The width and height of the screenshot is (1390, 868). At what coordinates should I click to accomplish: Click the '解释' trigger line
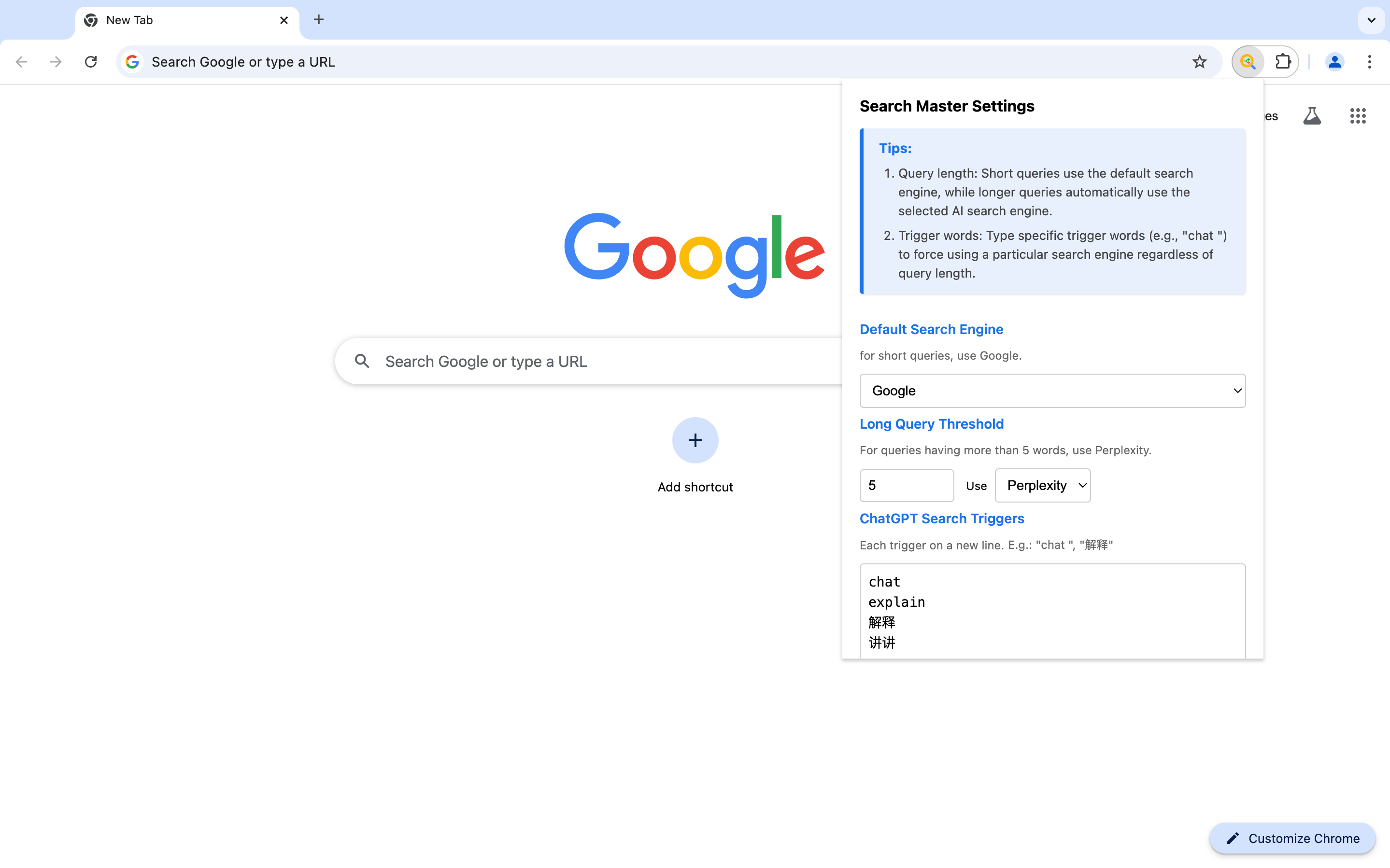click(882, 622)
